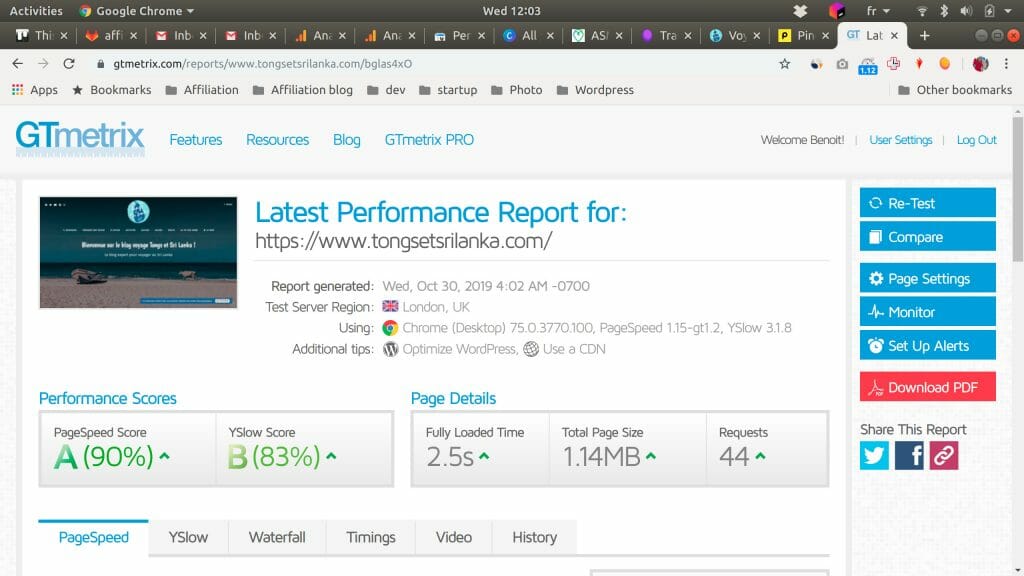This screenshot has width=1024, height=576.
Task: Go forward in browser history
Action: [43, 64]
